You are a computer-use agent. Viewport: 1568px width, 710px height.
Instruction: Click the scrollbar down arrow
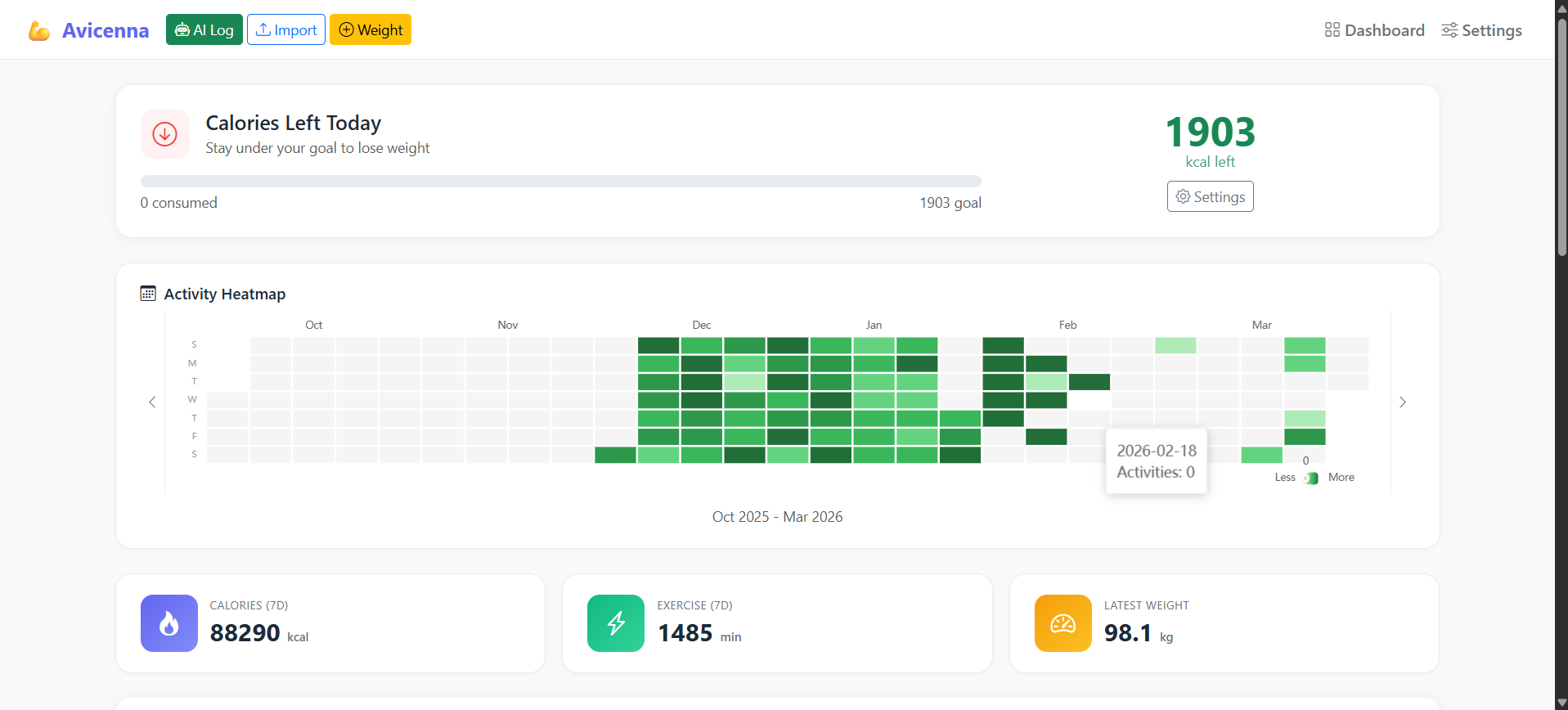tap(1561, 703)
